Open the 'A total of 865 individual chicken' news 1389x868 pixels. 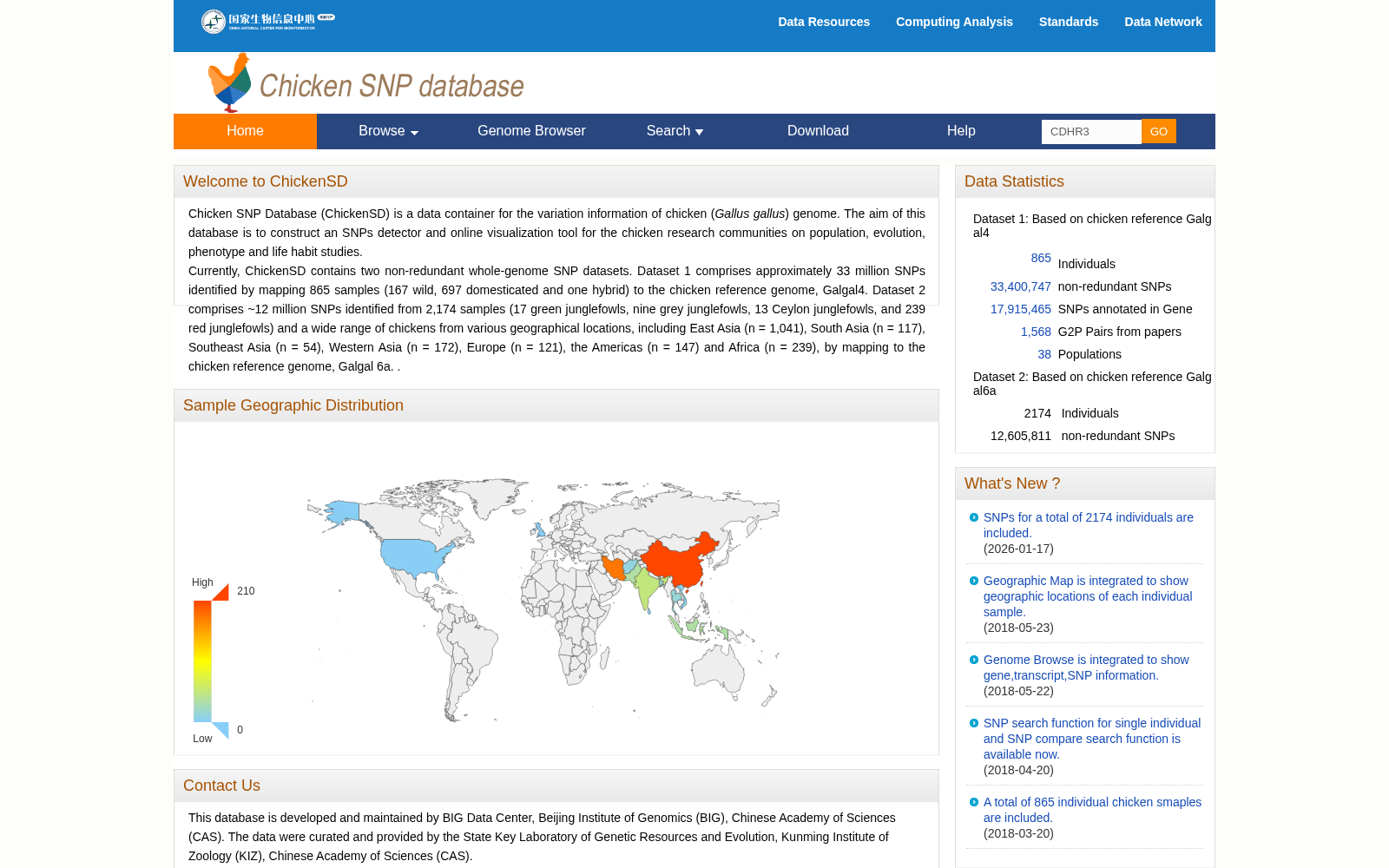pyautogui.click(x=1092, y=810)
